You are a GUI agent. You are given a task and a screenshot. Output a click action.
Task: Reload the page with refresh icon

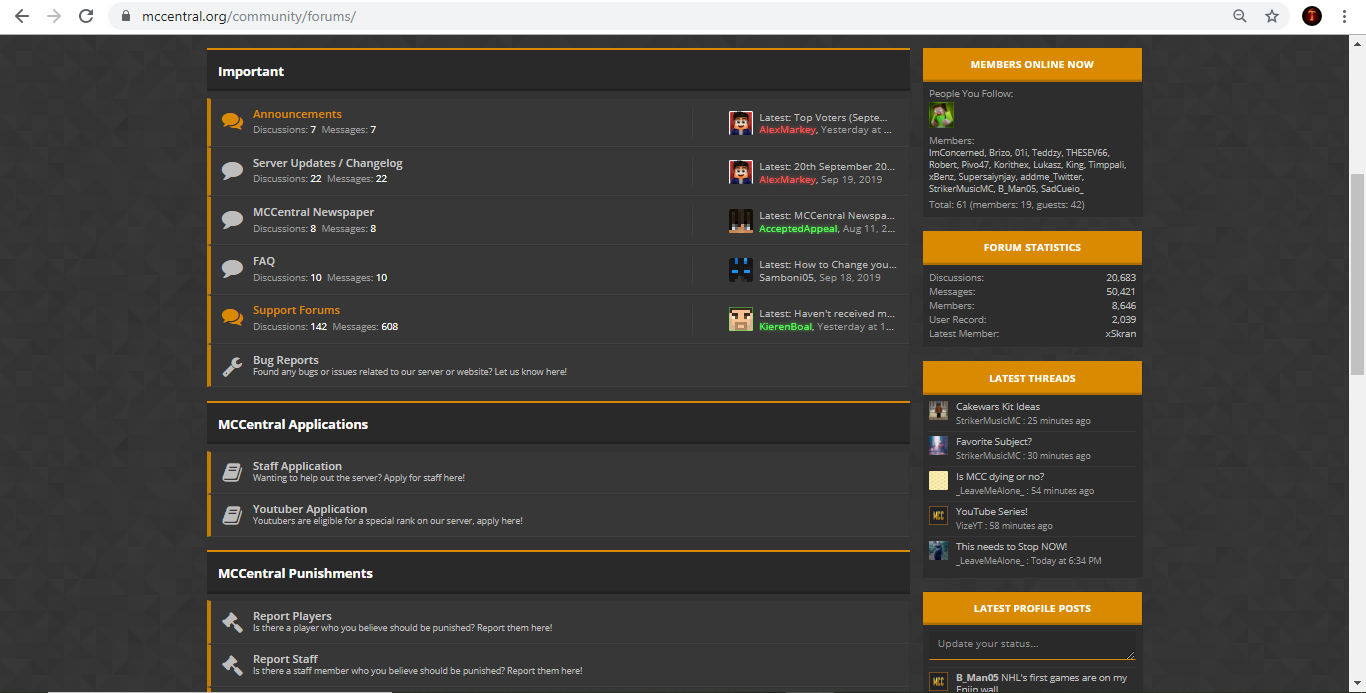86,16
